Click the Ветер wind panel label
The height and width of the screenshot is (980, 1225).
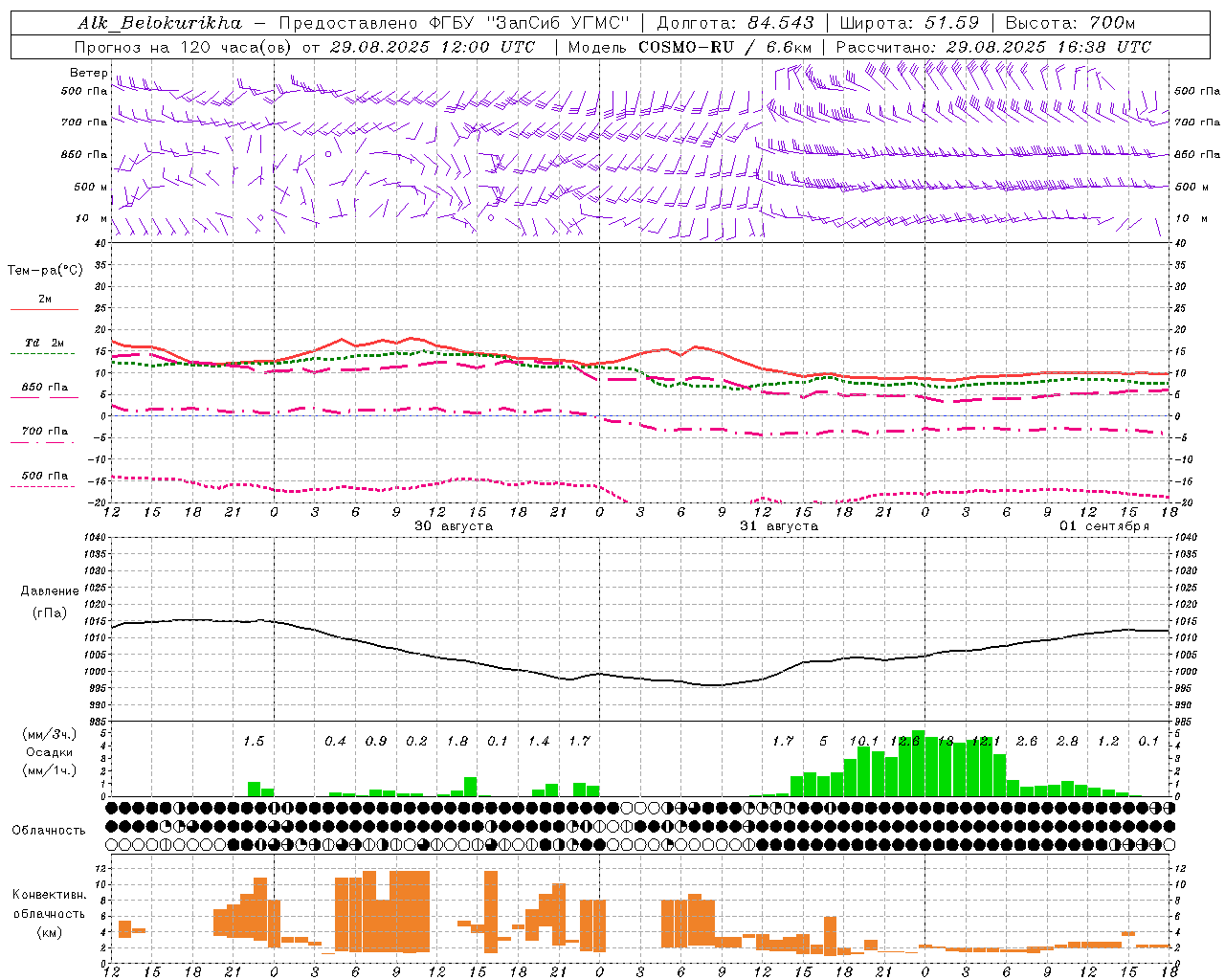[x=88, y=73]
